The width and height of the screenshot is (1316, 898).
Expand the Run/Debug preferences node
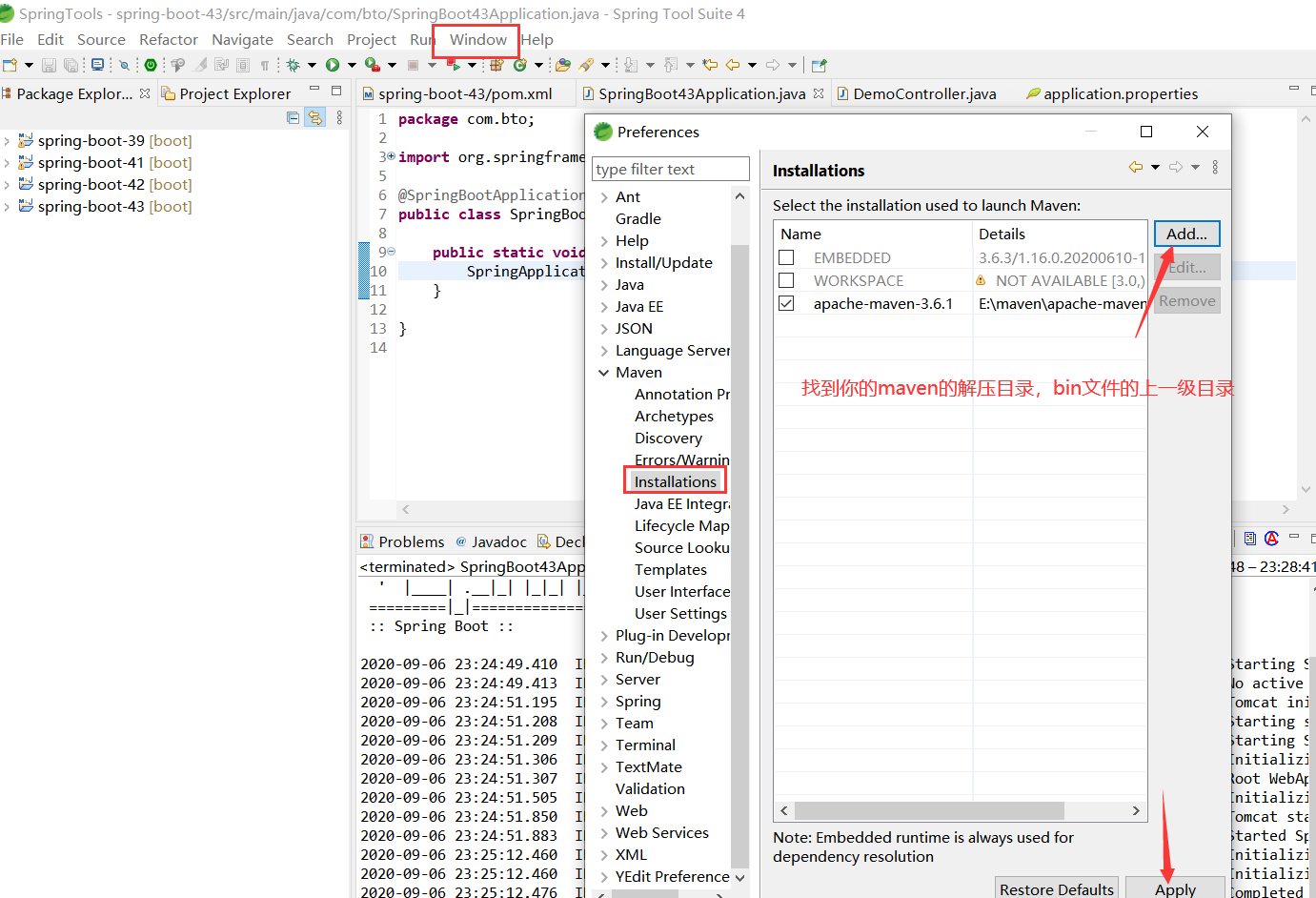[604, 658]
